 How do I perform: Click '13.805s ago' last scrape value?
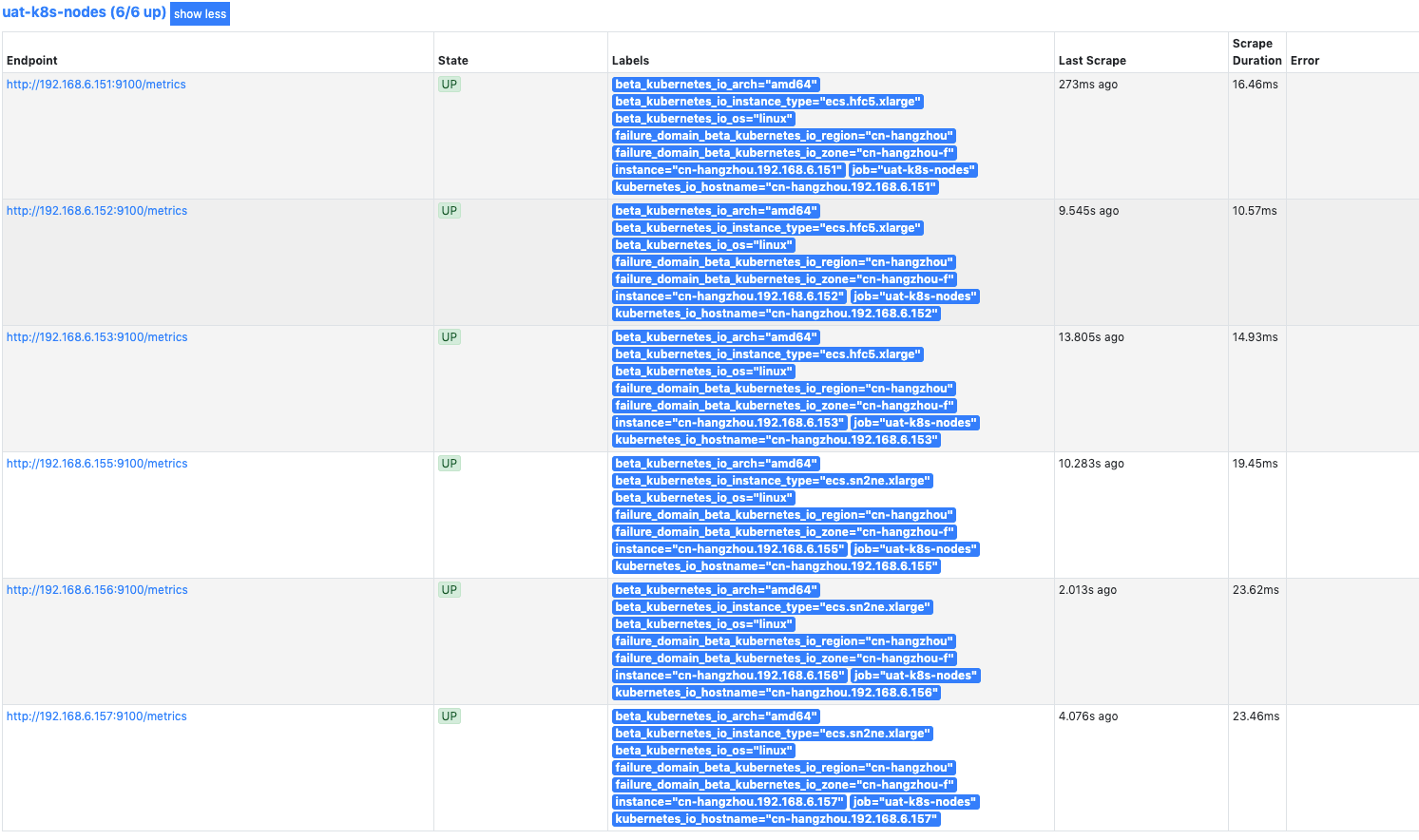point(1091,337)
